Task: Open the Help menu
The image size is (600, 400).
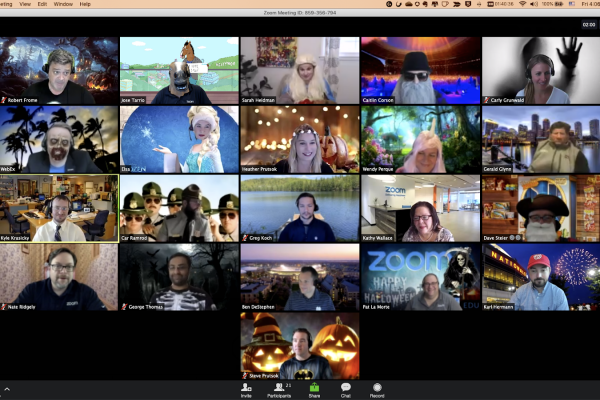Action: pos(88,4)
